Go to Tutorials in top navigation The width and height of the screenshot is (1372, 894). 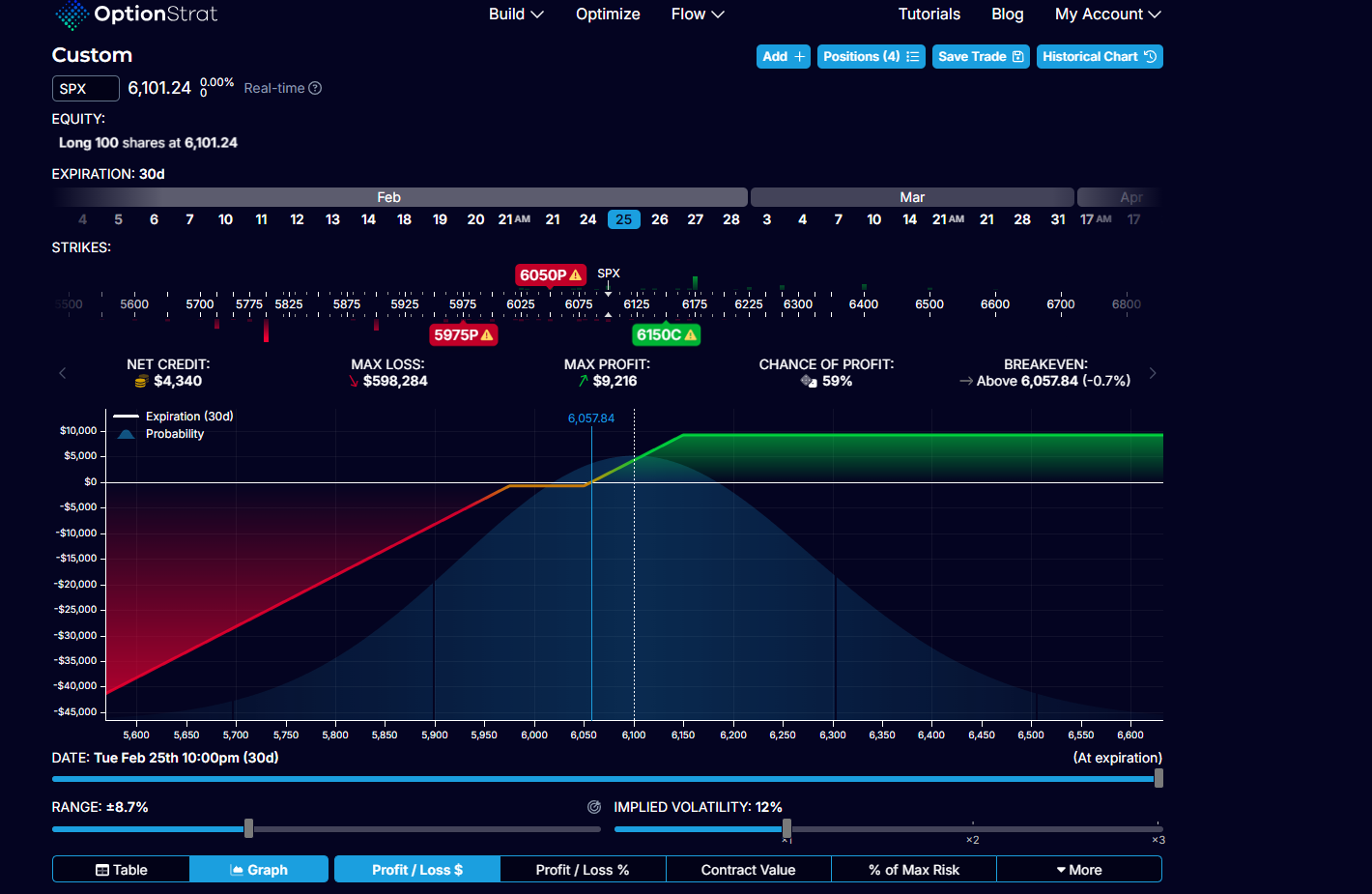[x=929, y=14]
